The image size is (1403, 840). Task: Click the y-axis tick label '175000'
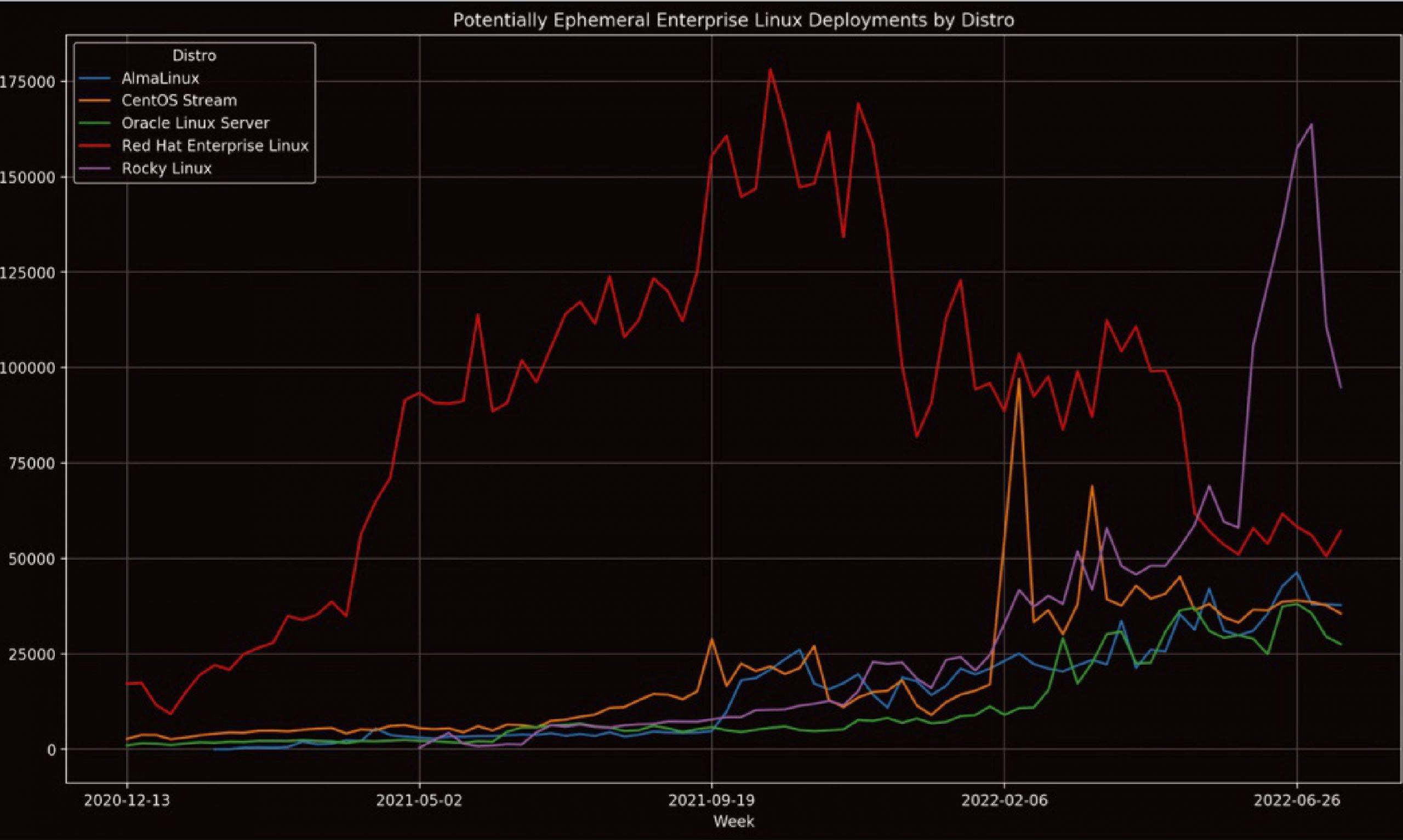28,82
